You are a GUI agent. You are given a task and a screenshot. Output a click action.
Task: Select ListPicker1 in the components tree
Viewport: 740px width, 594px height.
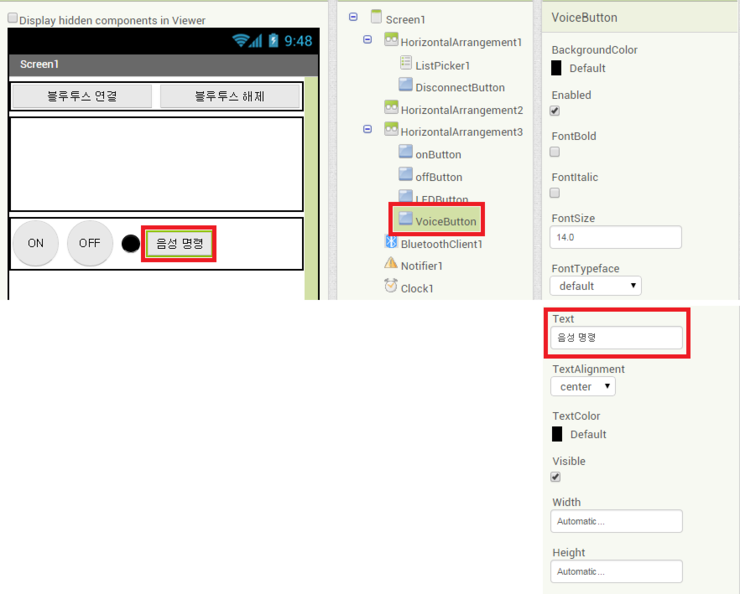coord(443,66)
